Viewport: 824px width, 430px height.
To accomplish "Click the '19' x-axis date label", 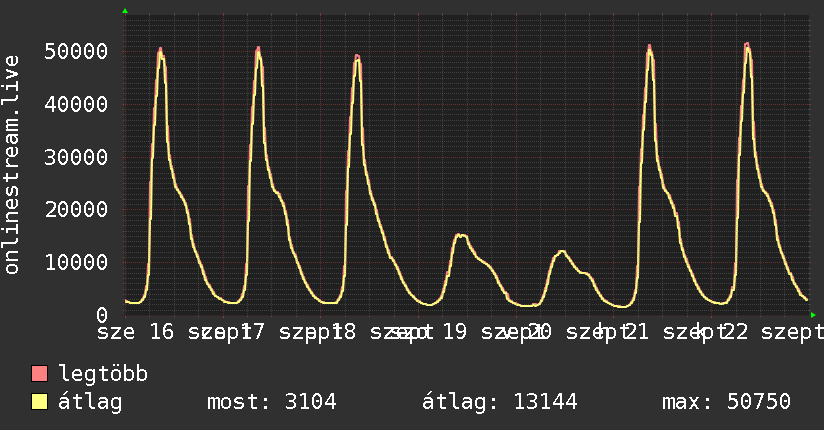I will pyautogui.click(x=454, y=332).
